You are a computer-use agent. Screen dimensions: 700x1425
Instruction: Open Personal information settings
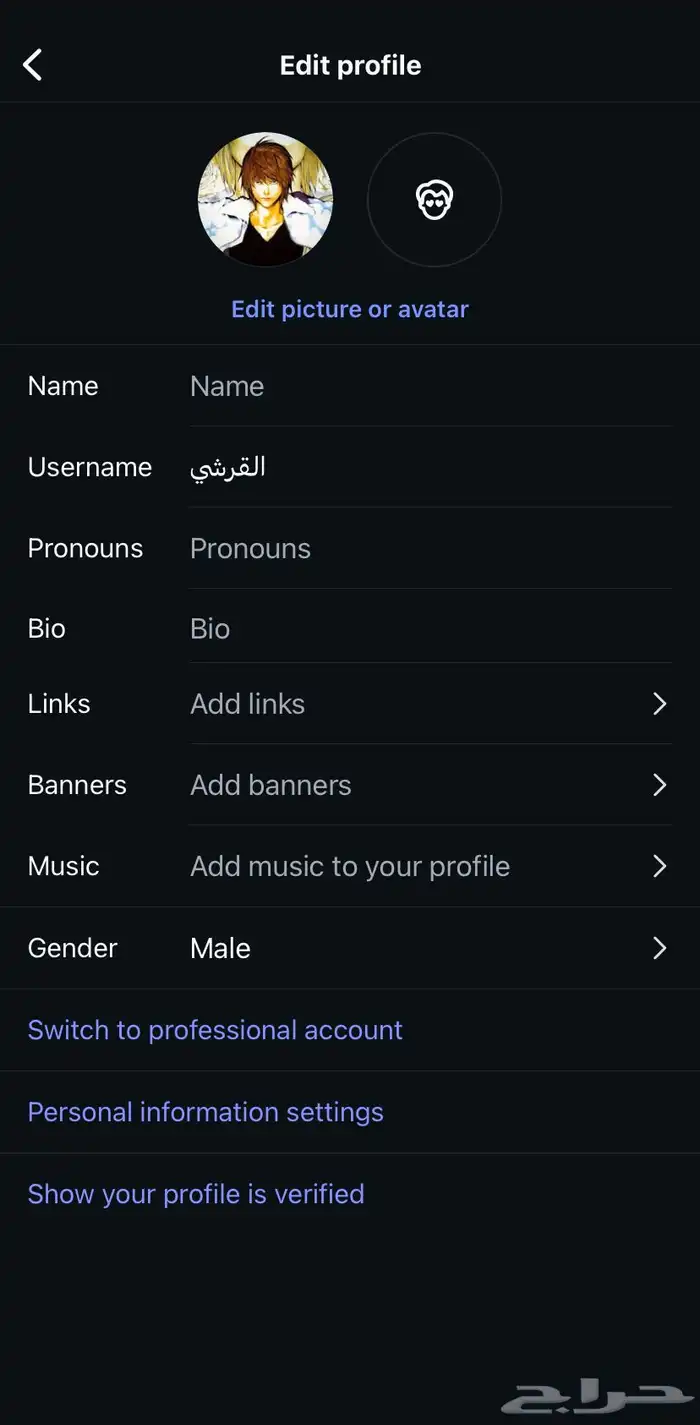(206, 1112)
